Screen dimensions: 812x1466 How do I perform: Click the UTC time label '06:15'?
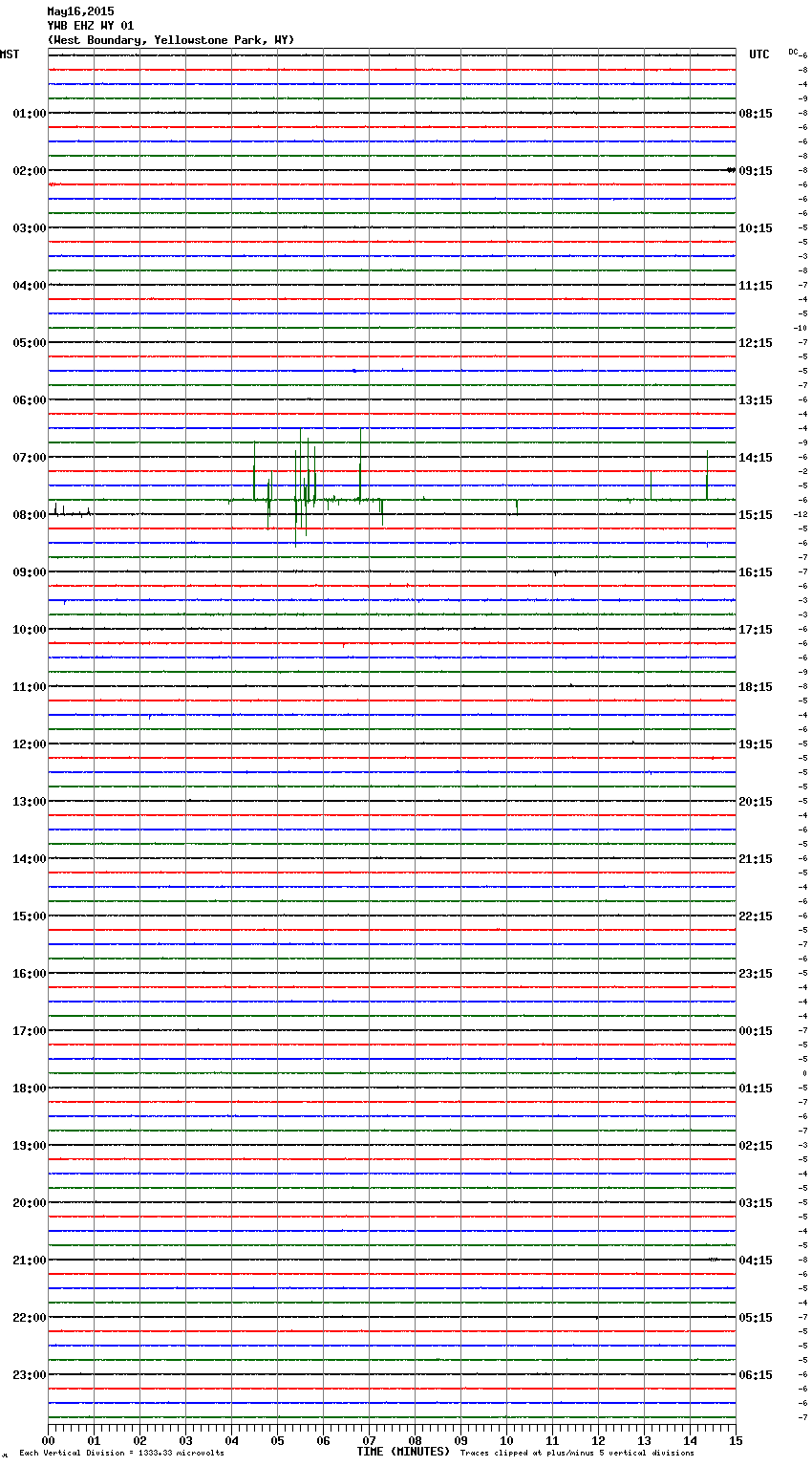pyautogui.click(x=756, y=1375)
